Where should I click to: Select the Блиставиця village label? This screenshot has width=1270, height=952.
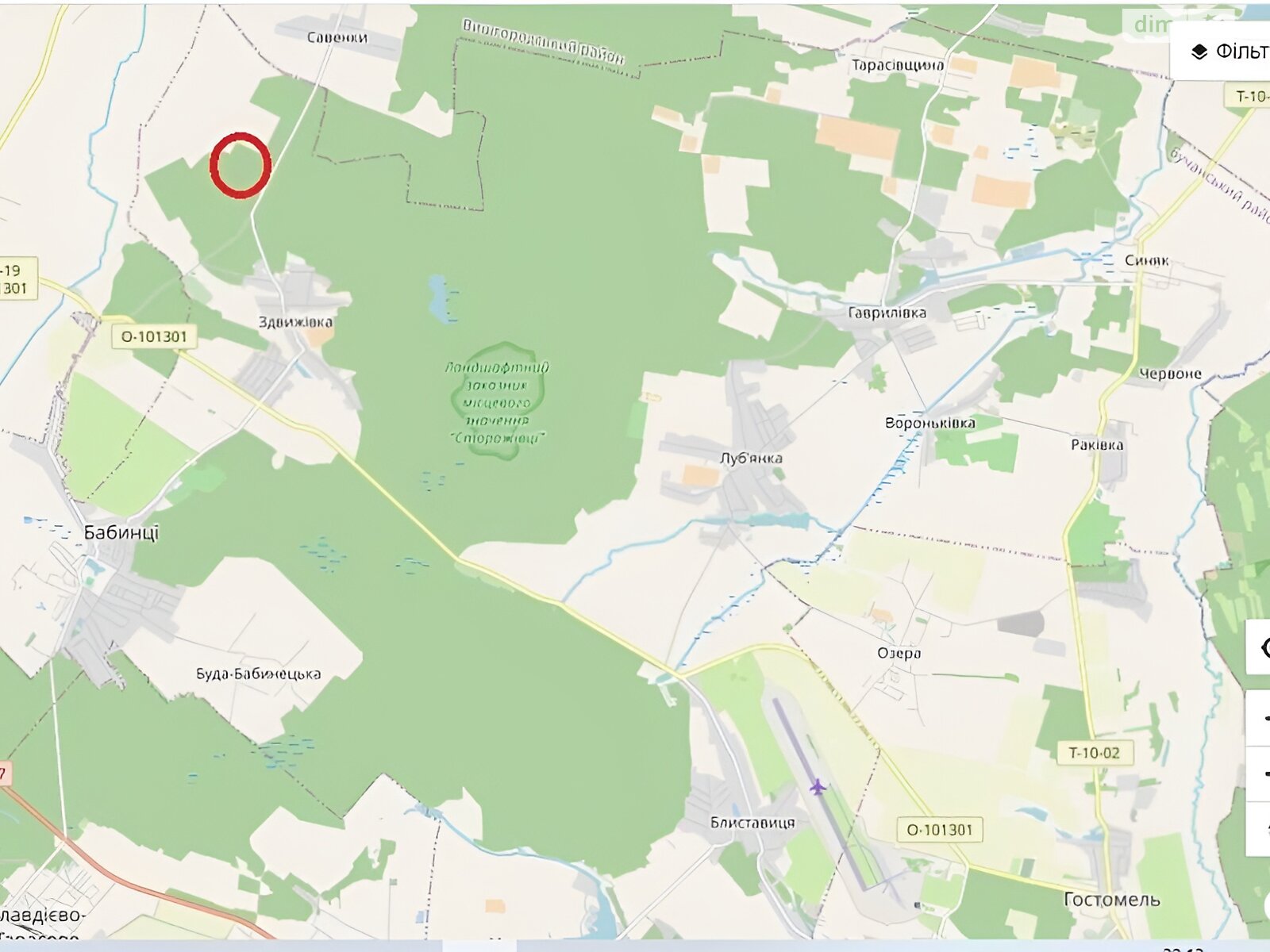coord(752,823)
